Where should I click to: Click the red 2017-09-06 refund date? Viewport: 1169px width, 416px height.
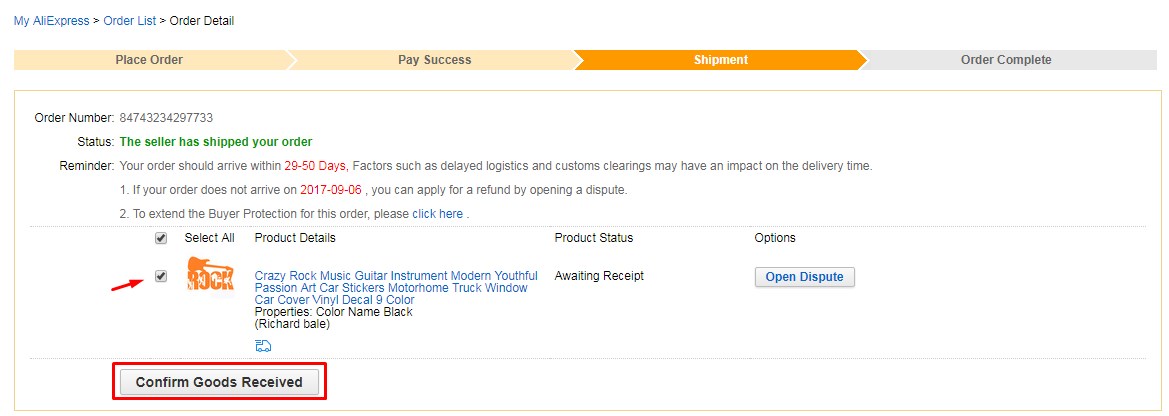[x=332, y=190]
